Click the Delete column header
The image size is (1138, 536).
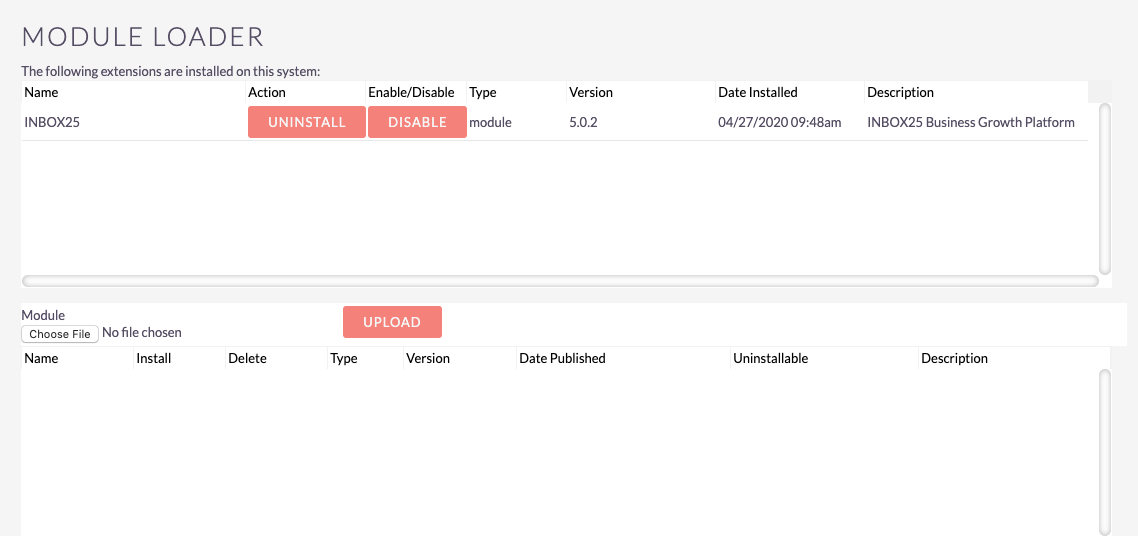click(247, 358)
